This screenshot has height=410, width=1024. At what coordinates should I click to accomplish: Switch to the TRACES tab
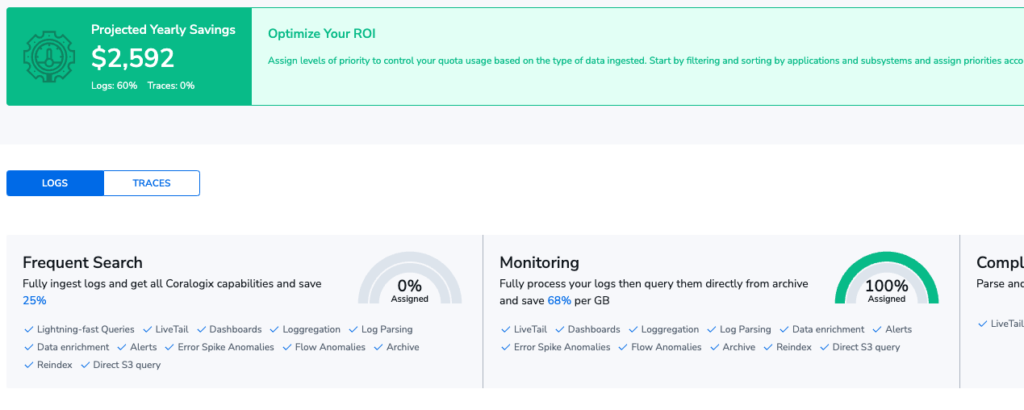pos(152,183)
